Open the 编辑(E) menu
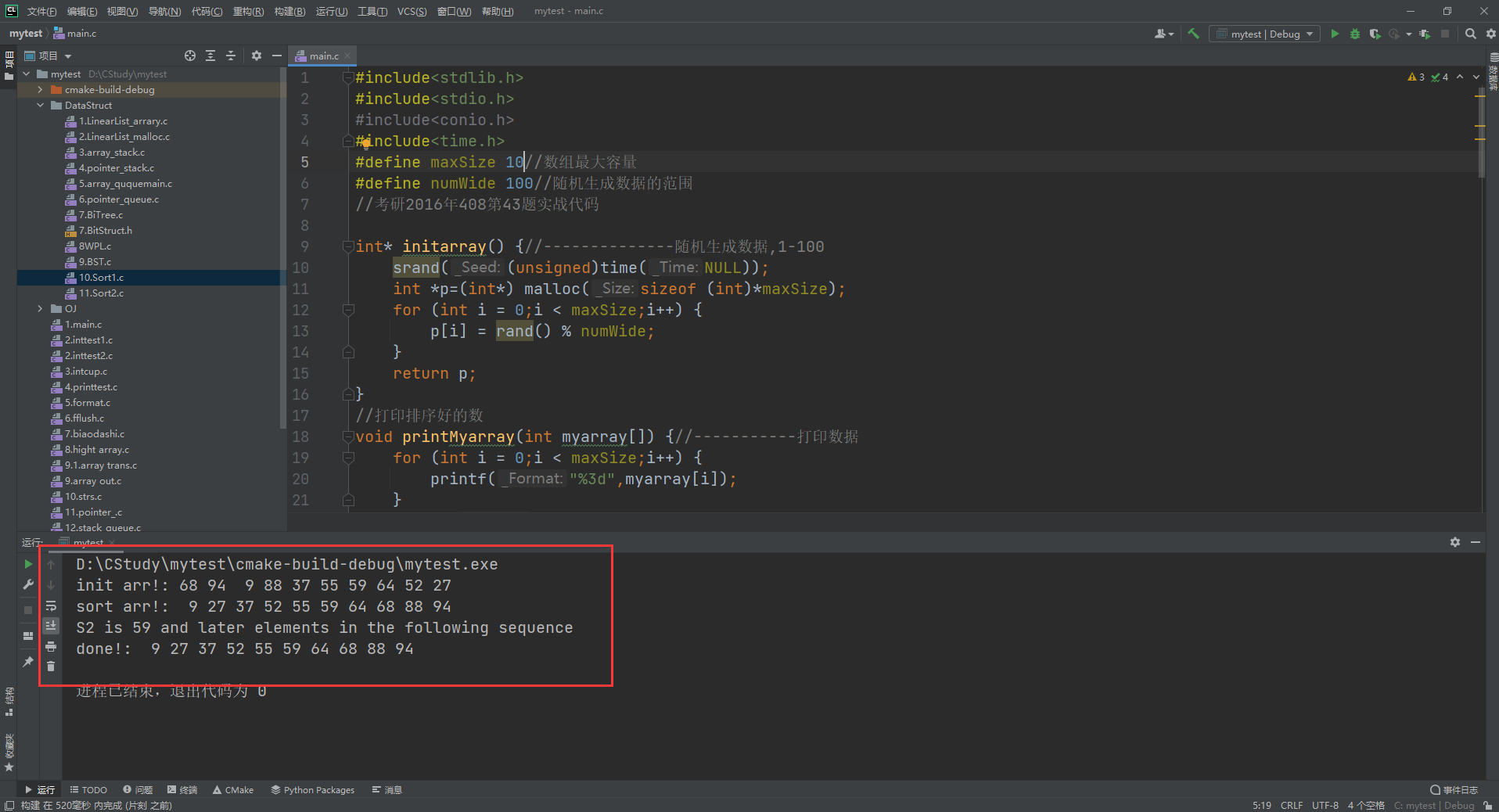This screenshot has height=812, width=1499. [x=82, y=11]
